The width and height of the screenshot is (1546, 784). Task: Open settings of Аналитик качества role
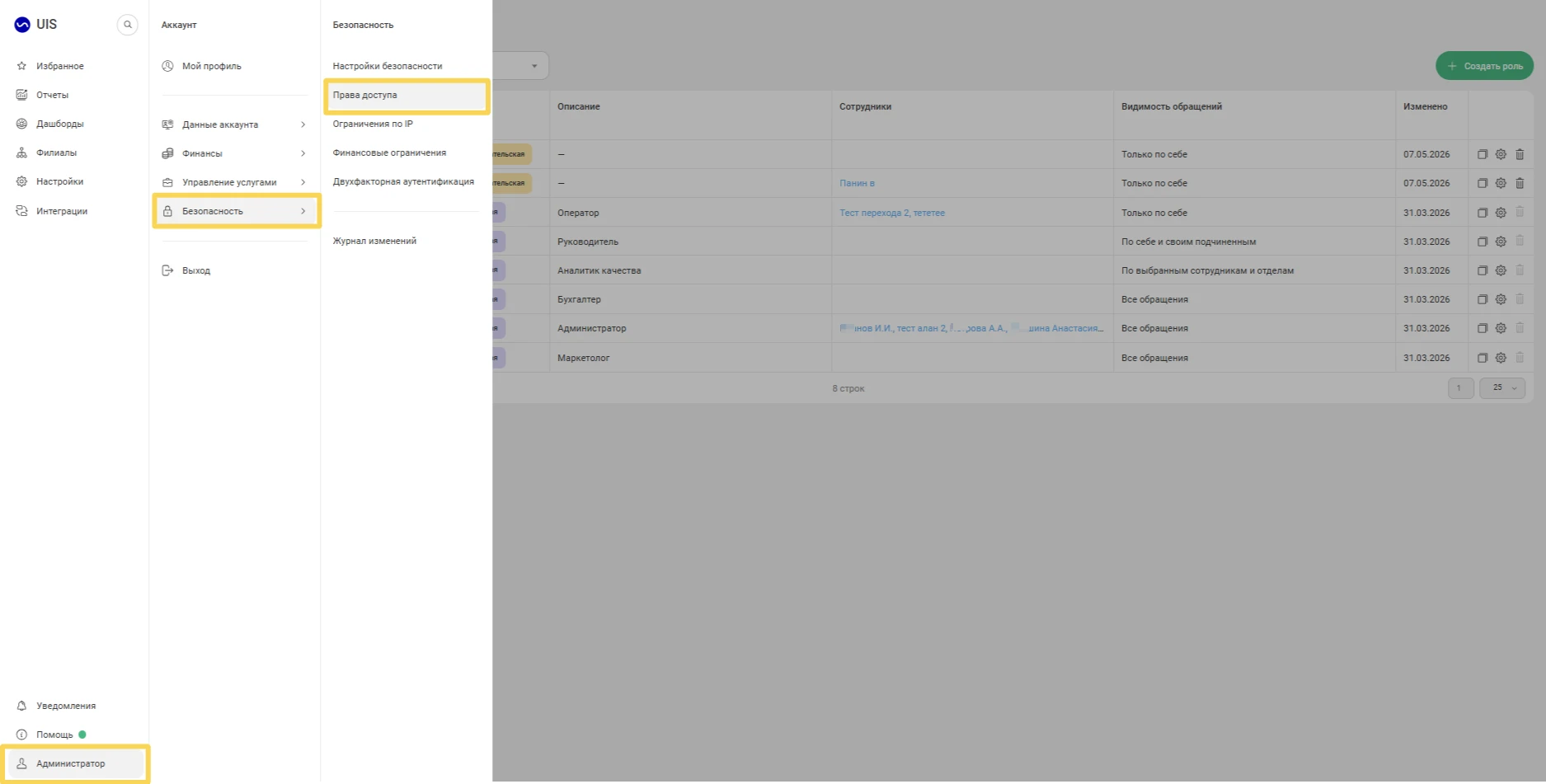click(1501, 270)
